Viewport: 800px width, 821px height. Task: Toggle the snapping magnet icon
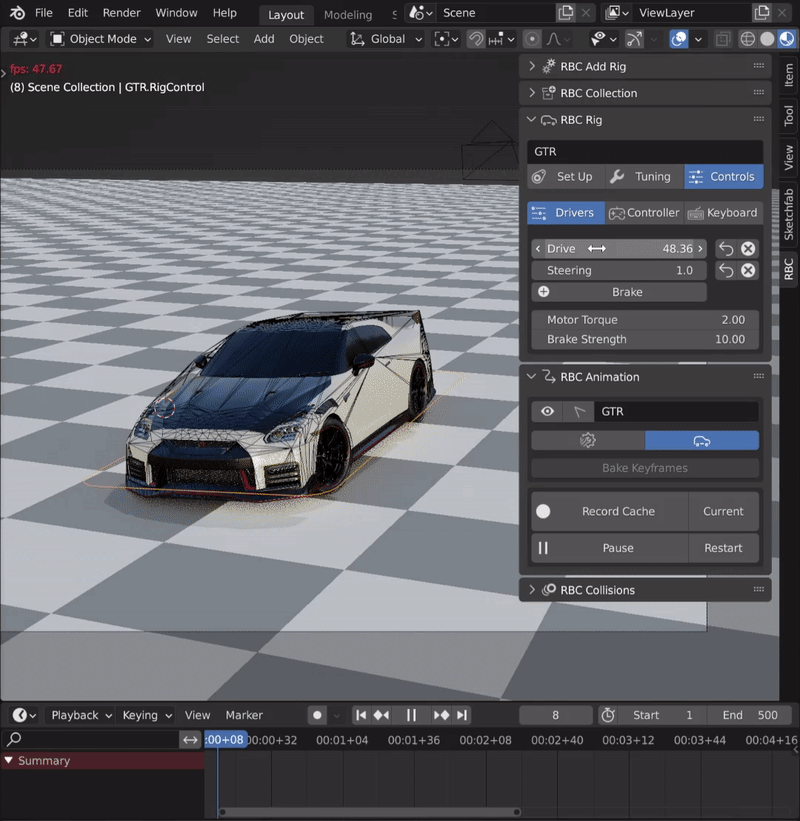tap(475, 39)
